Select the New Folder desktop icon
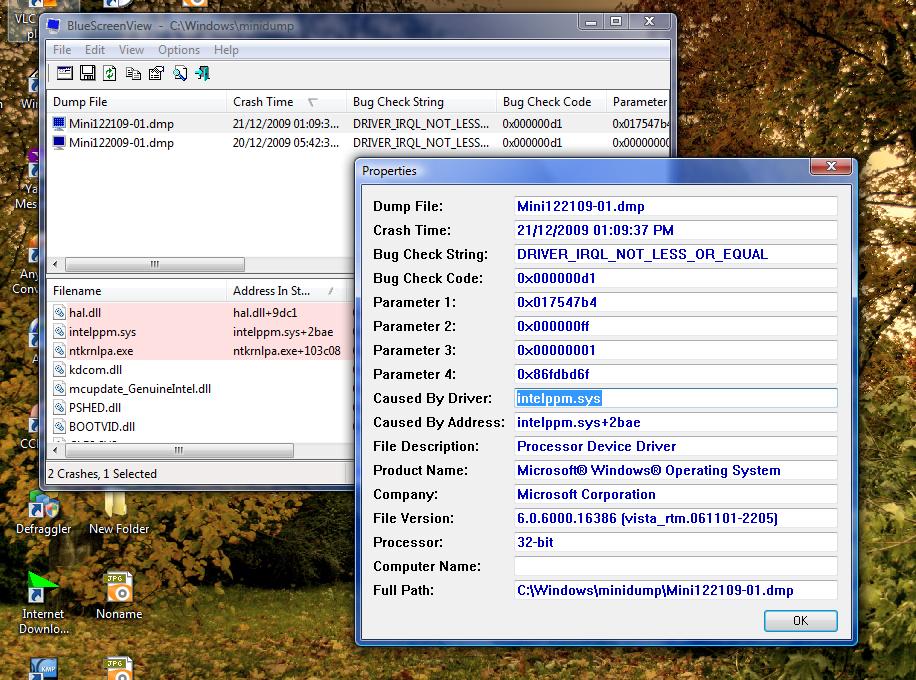The width and height of the screenshot is (916, 680). click(119, 512)
